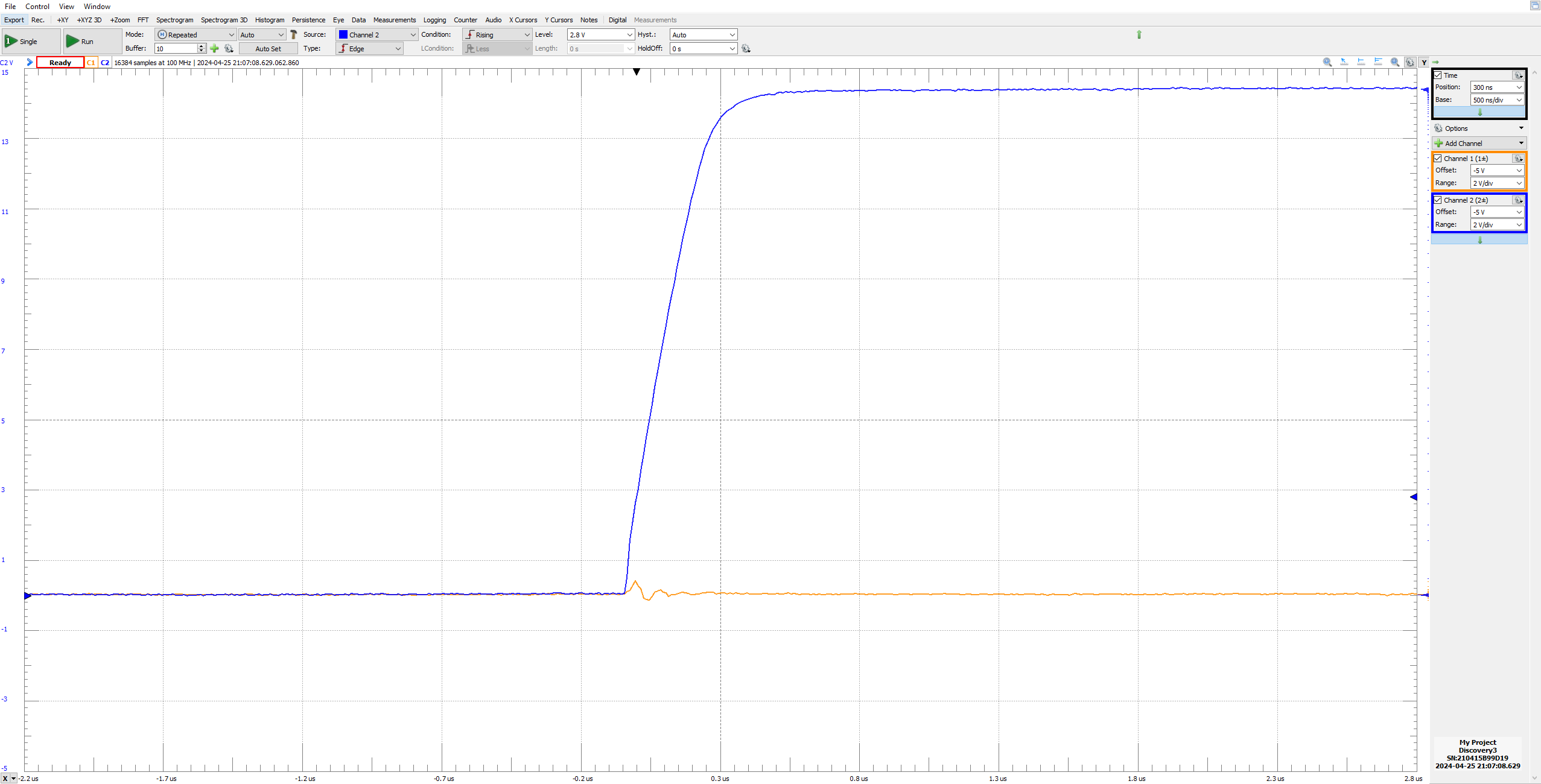Open Channel 2 Range dropdown
The image size is (1541, 784).
[1497, 225]
